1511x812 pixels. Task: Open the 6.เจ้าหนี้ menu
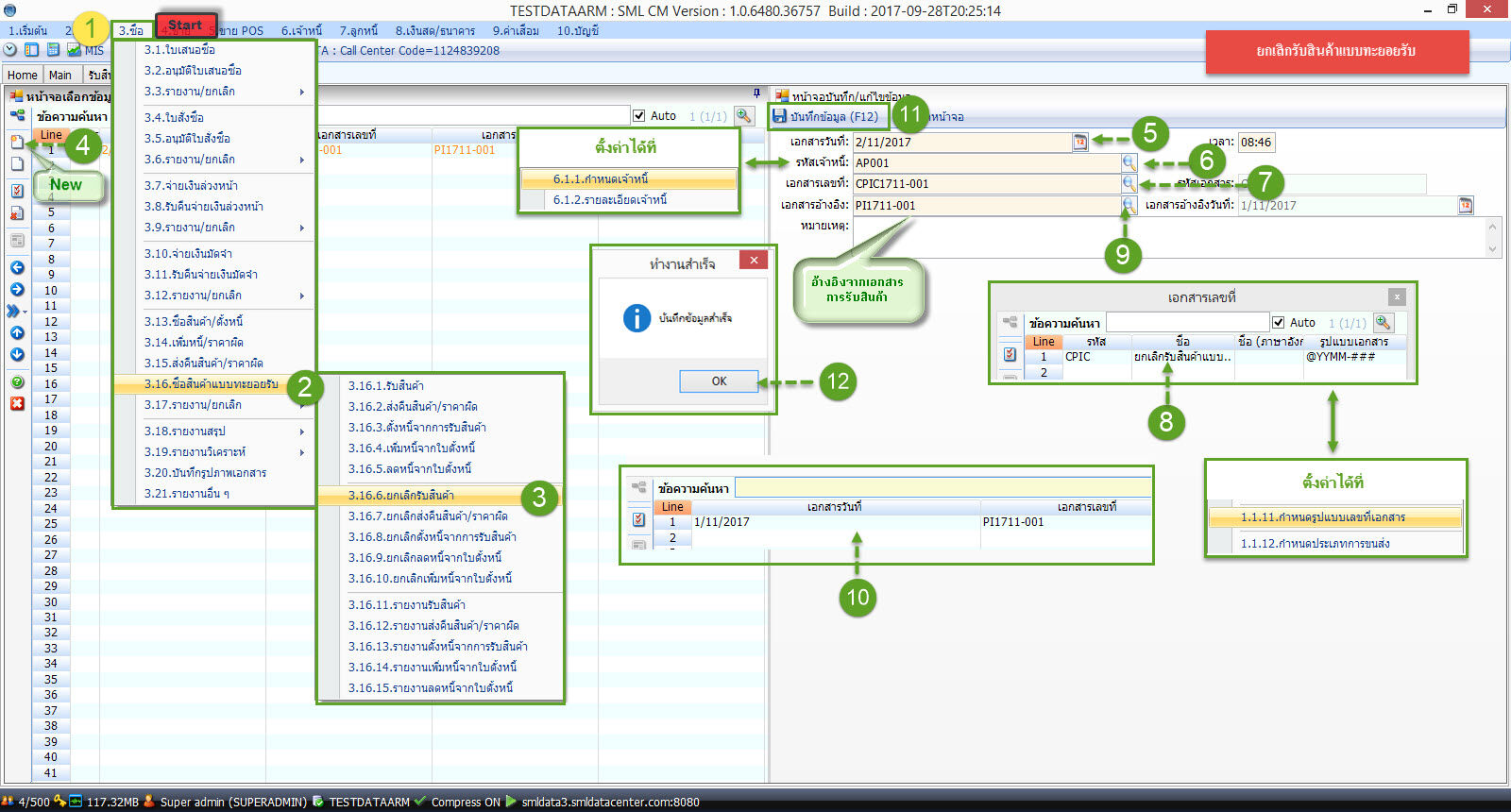pos(301,30)
